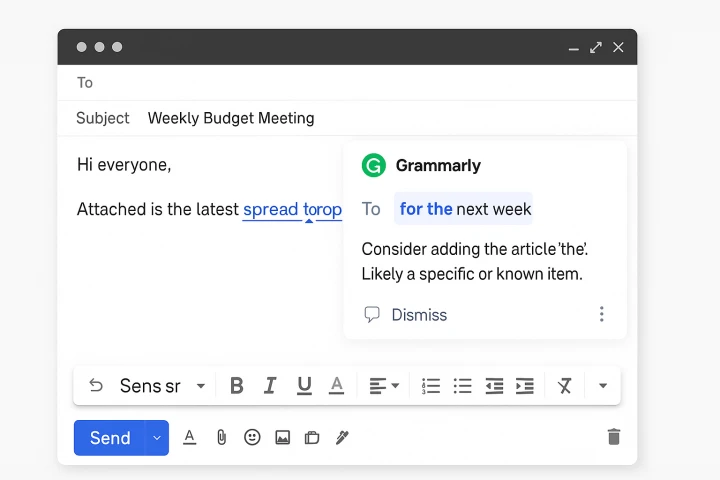Close the compose window

point(618,47)
